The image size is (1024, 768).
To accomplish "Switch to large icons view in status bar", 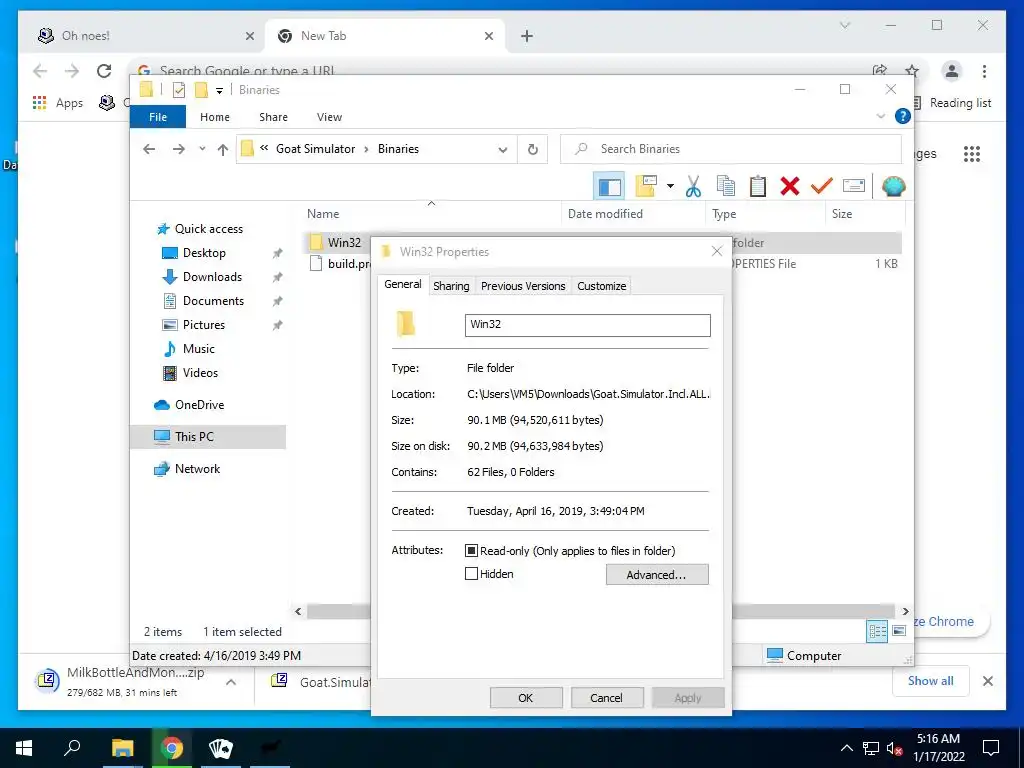I will point(899,631).
